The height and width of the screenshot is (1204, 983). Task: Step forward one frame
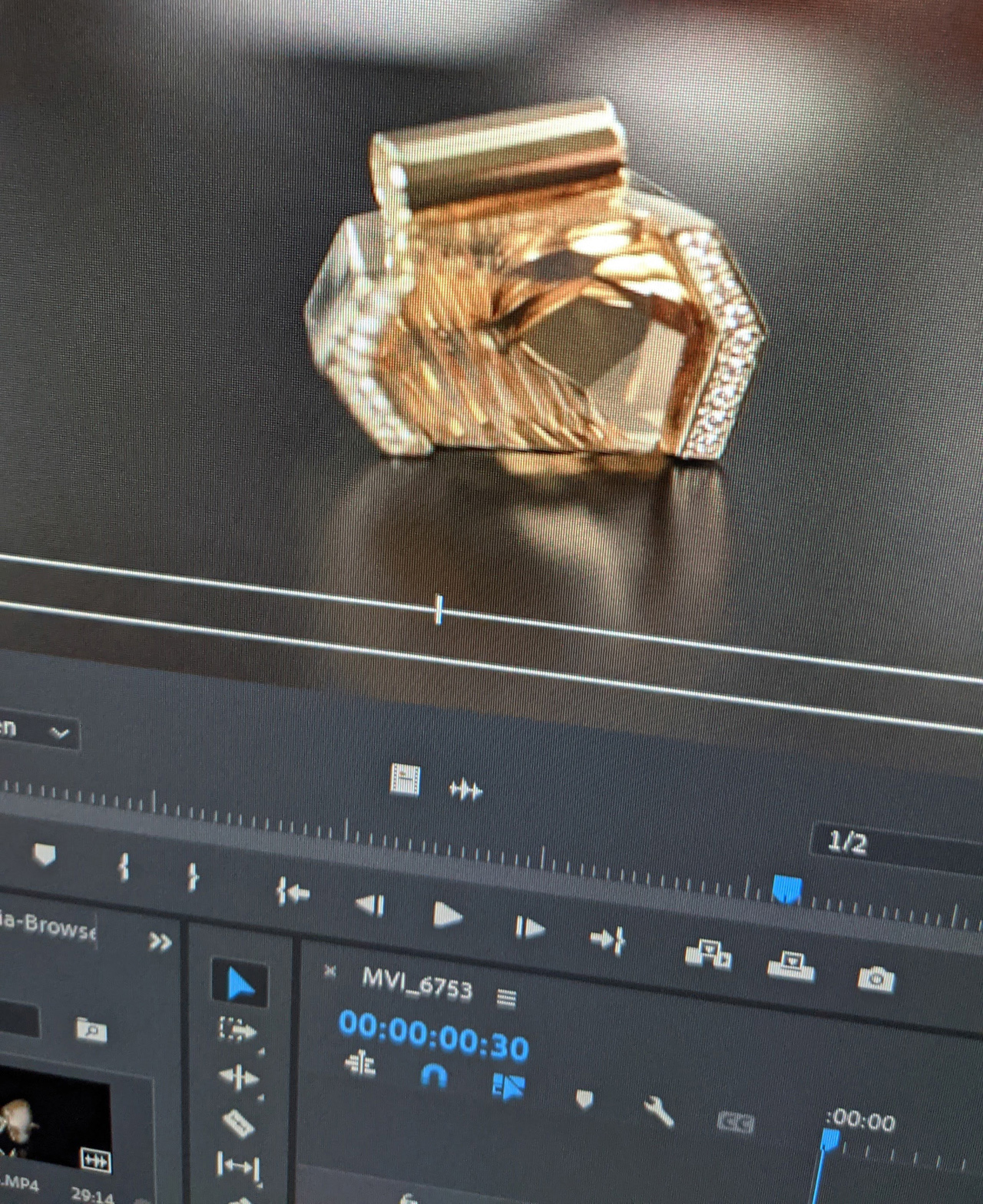[x=529, y=928]
